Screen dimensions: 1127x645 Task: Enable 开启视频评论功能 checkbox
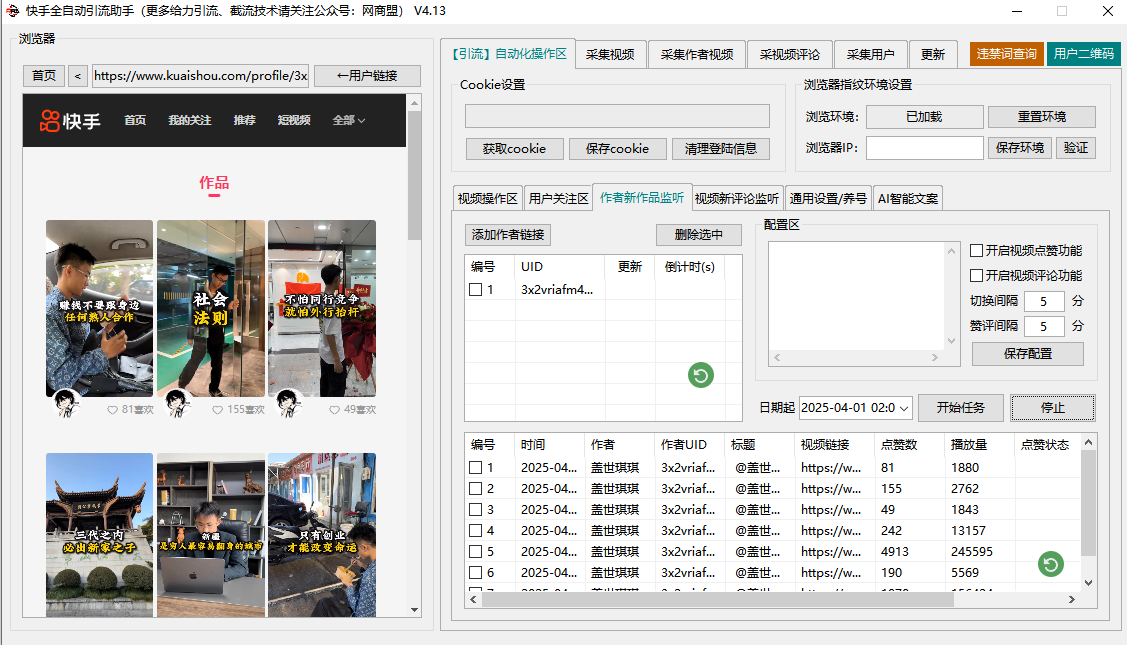point(976,275)
